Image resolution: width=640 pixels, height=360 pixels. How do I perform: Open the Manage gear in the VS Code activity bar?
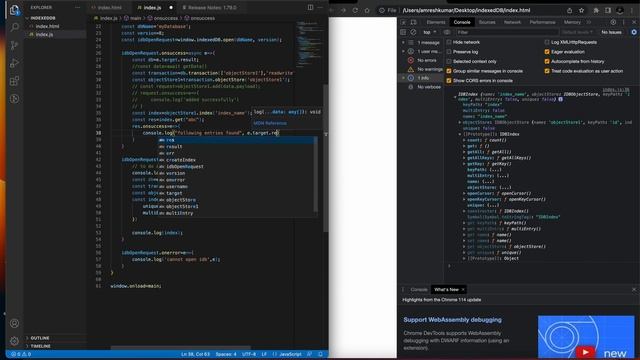pos(15,341)
